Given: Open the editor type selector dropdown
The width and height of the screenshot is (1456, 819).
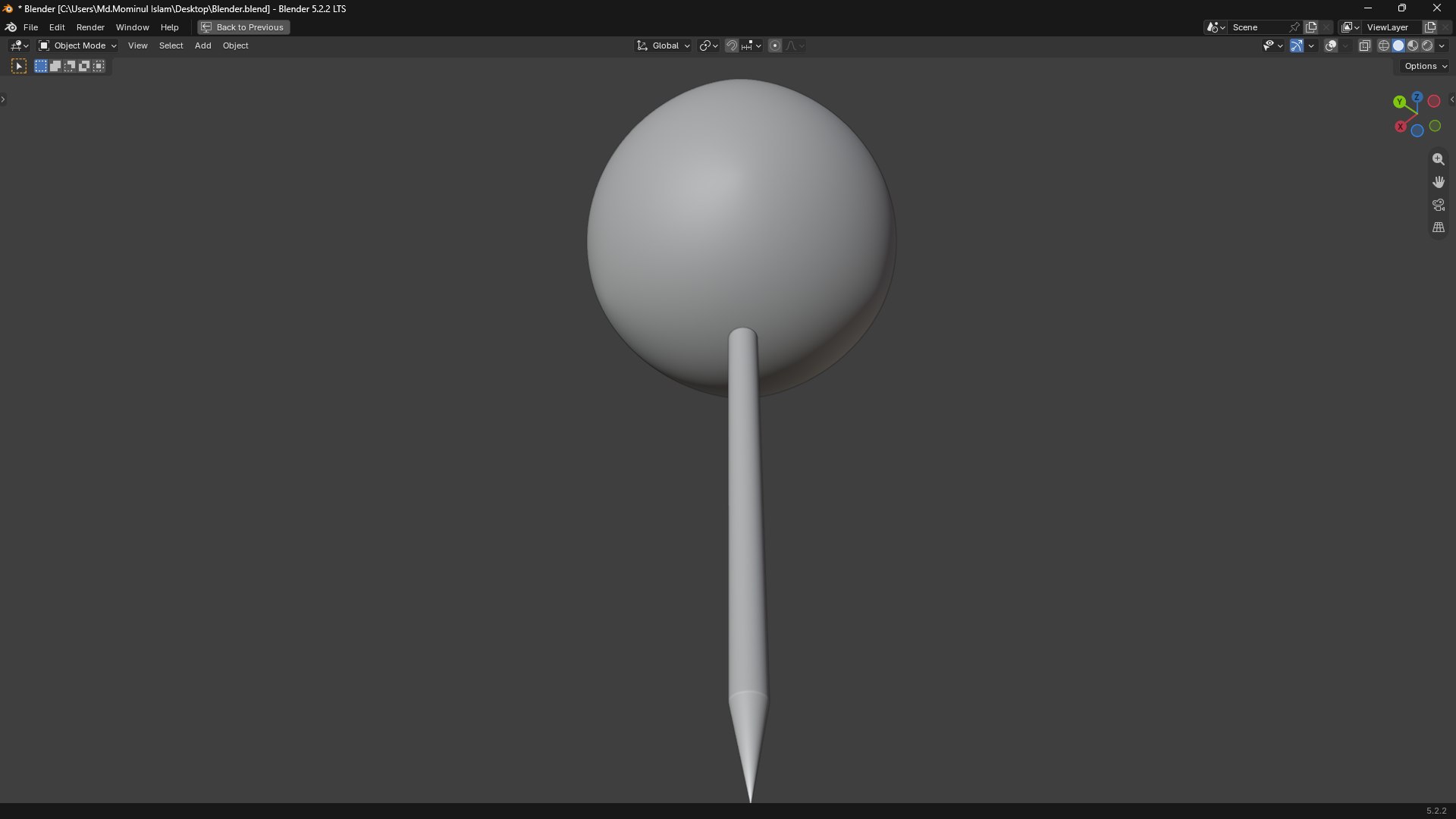Looking at the screenshot, I should (19, 45).
